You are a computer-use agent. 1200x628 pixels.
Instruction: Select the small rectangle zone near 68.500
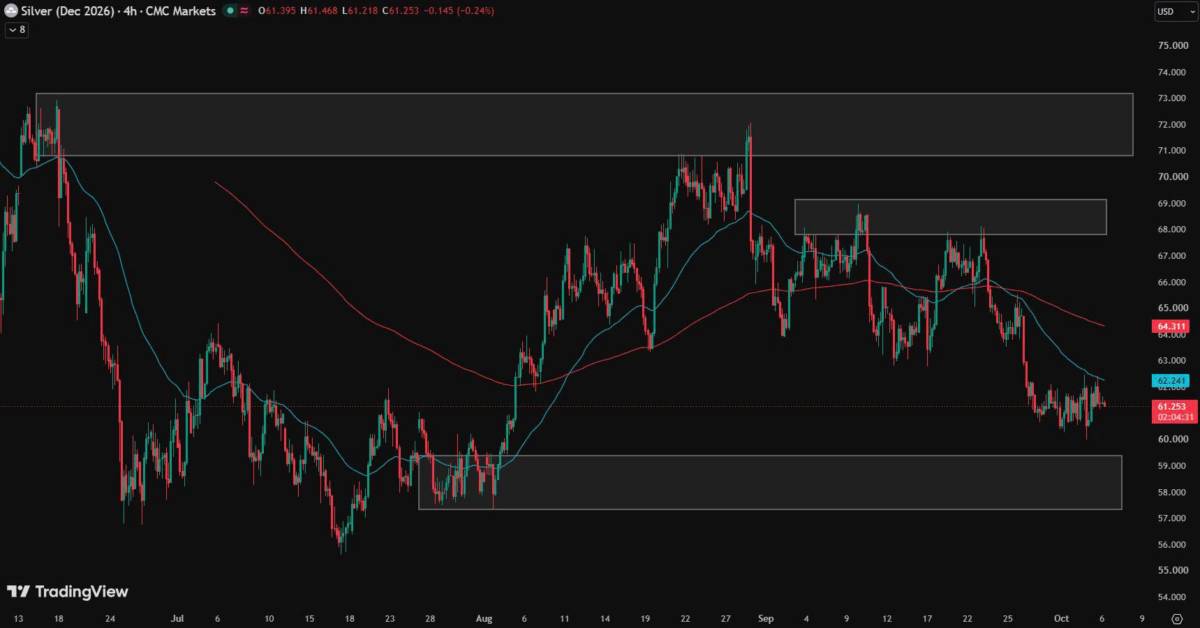click(x=951, y=217)
